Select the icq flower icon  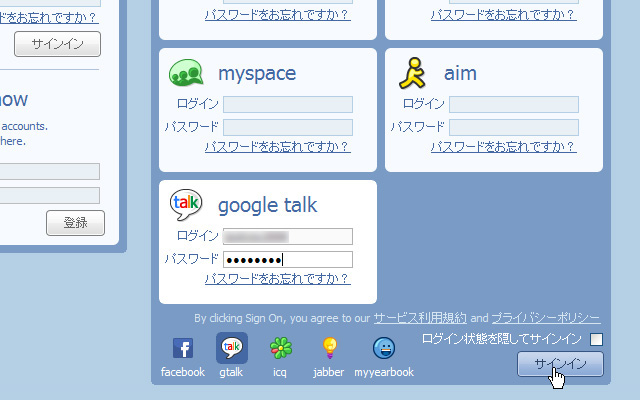281,348
